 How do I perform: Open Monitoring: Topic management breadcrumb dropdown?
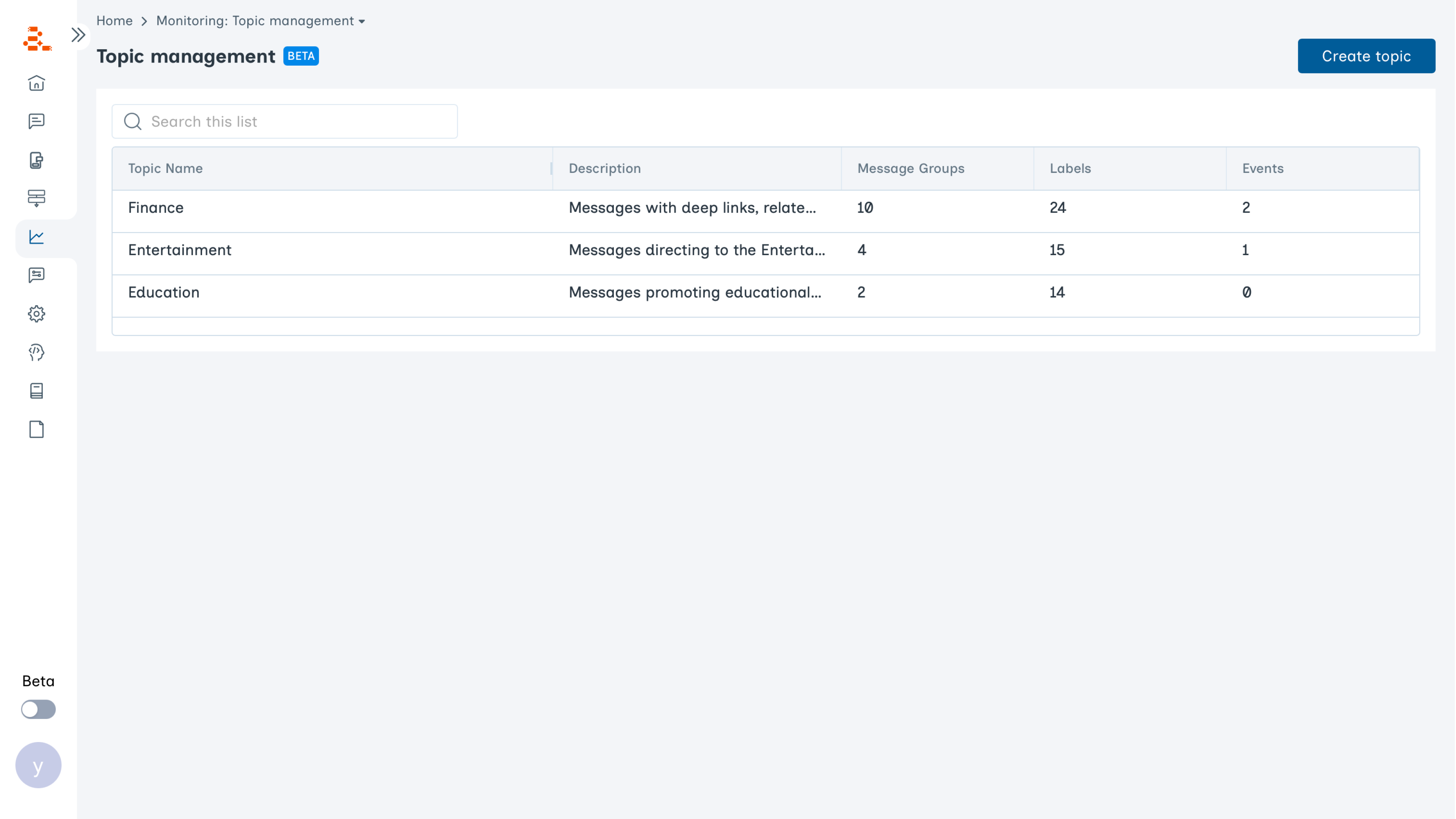tap(260, 21)
